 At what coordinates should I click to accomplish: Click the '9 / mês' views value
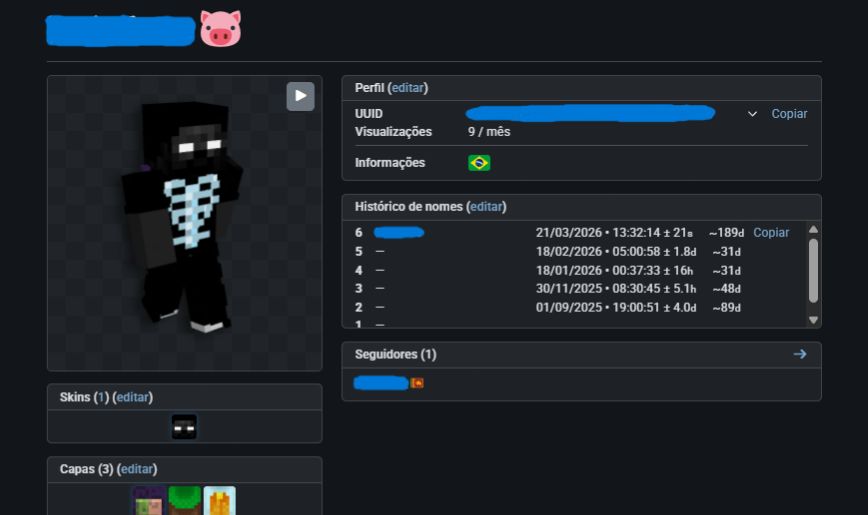[489, 132]
